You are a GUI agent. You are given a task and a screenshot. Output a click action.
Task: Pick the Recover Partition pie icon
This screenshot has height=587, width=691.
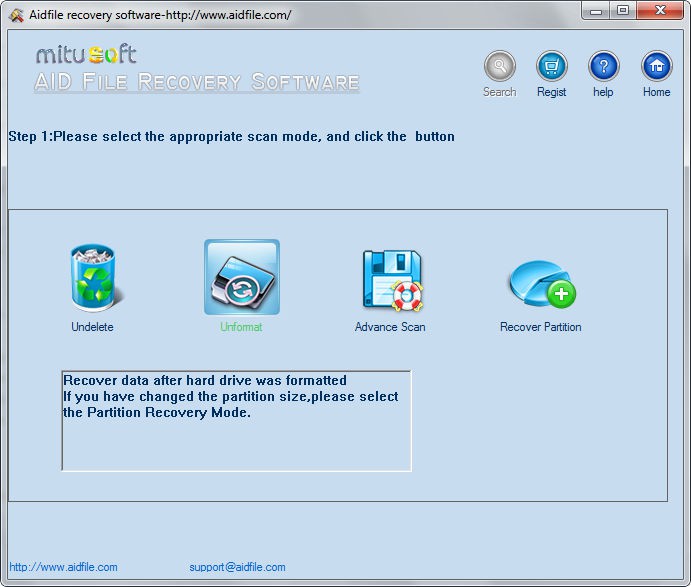[x=542, y=284]
